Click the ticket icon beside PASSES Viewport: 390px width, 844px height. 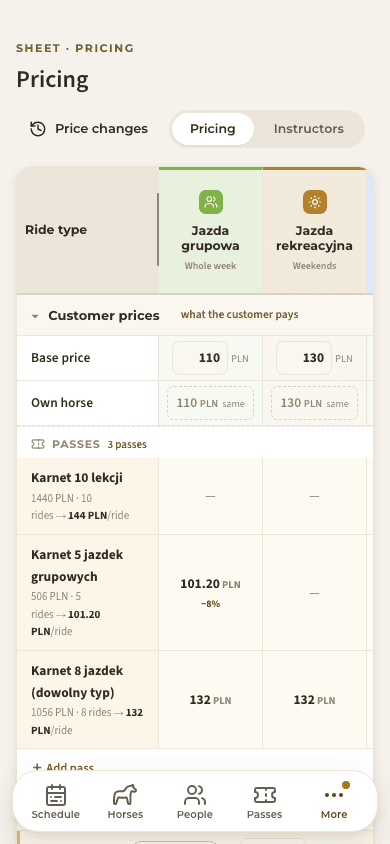tap(38, 444)
